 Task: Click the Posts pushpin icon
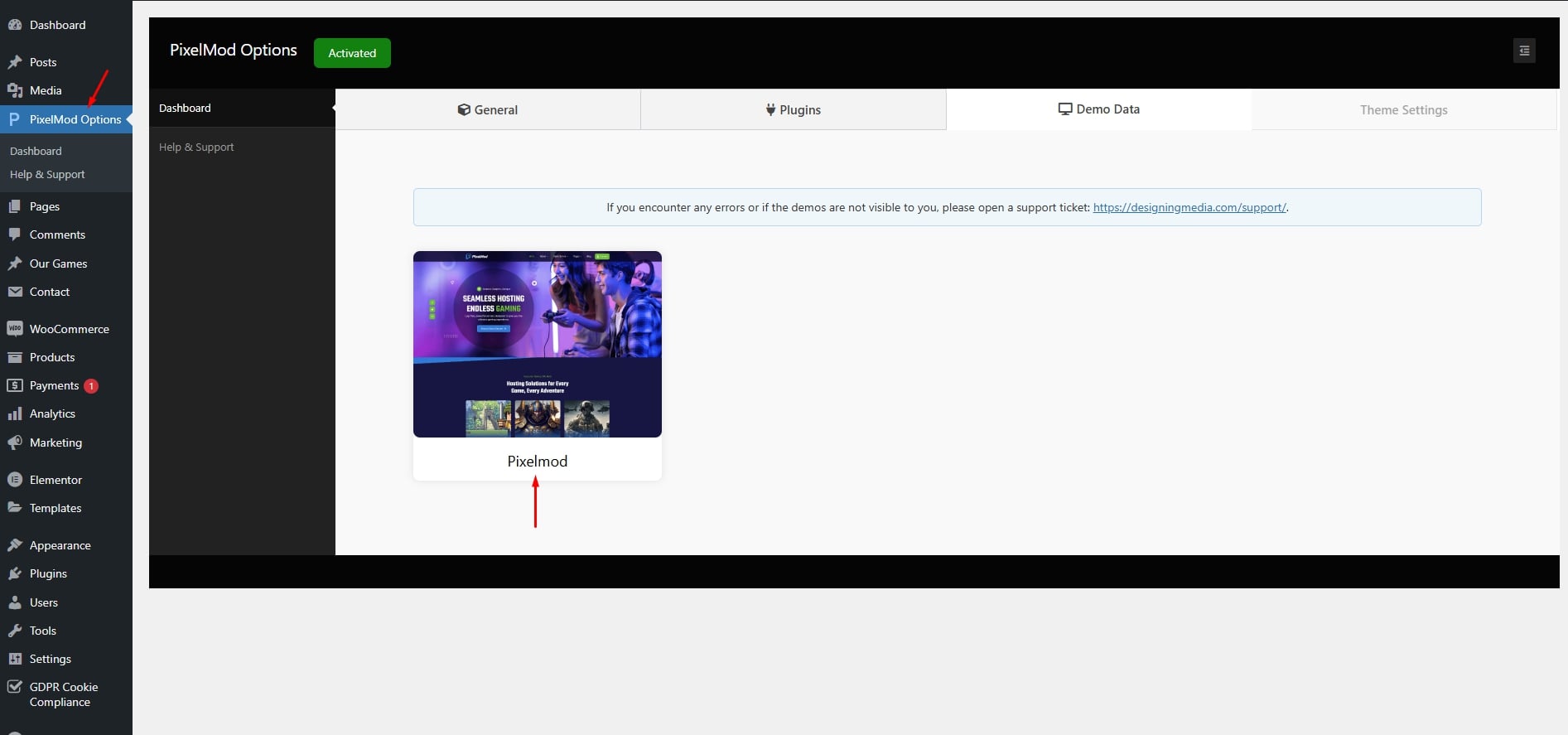tap(15, 62)
